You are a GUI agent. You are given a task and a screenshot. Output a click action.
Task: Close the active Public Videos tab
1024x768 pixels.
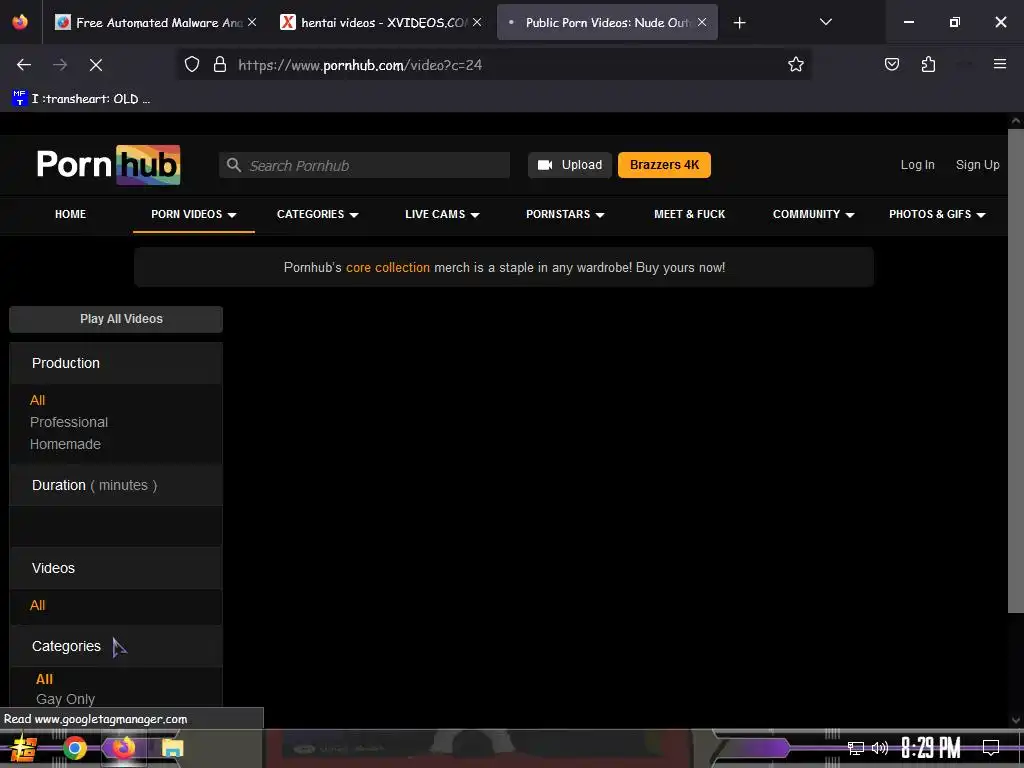point(702,22)
